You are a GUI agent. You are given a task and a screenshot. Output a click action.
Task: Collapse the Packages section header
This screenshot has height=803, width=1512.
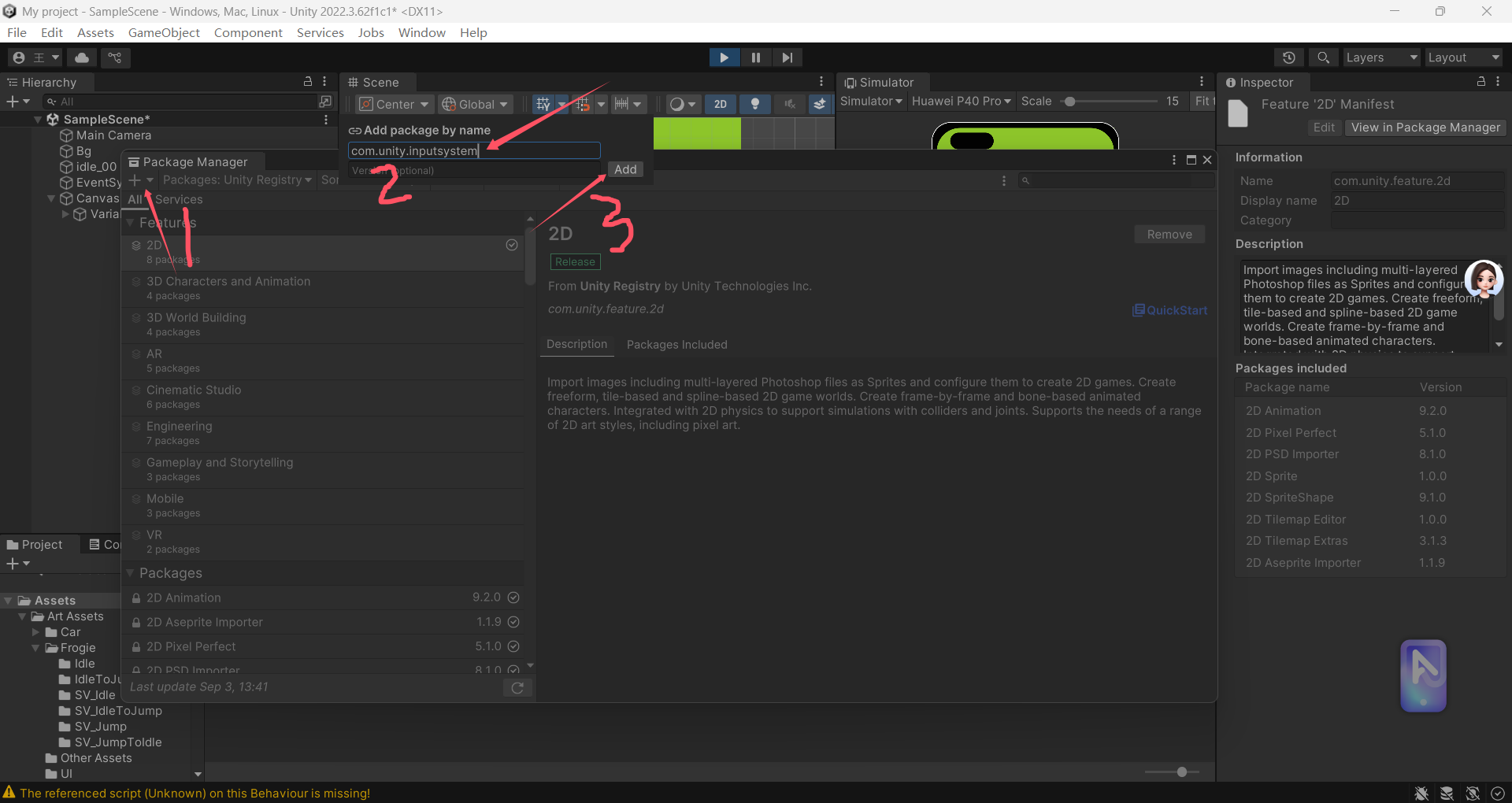(x=130, y=573)
